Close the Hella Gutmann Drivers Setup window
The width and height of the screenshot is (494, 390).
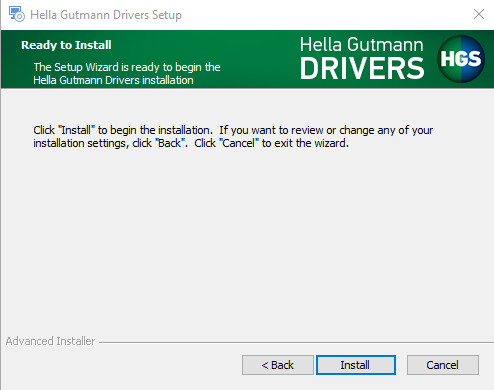479,14
